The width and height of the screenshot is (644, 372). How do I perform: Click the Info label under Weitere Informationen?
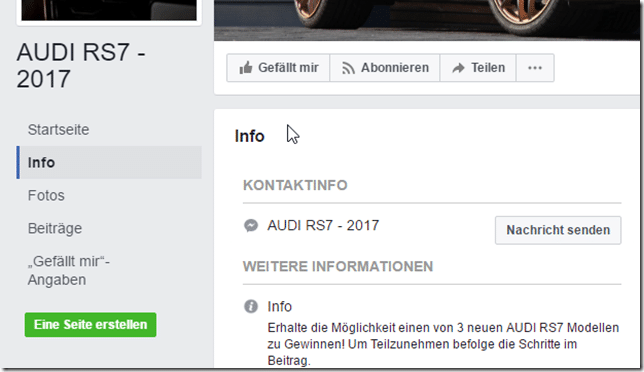[280, 307]
